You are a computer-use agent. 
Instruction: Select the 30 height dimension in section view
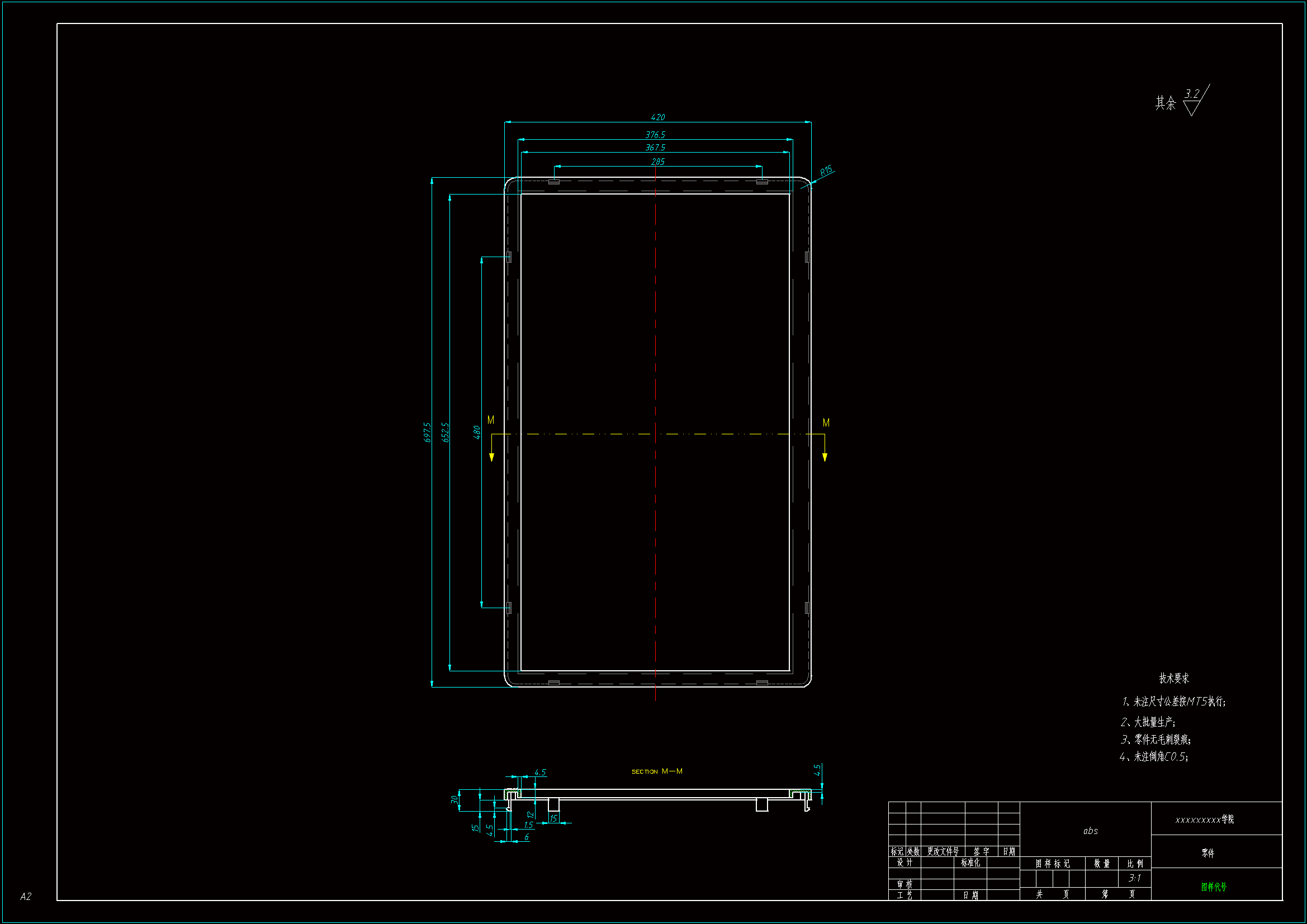click(x=454, y=799)
